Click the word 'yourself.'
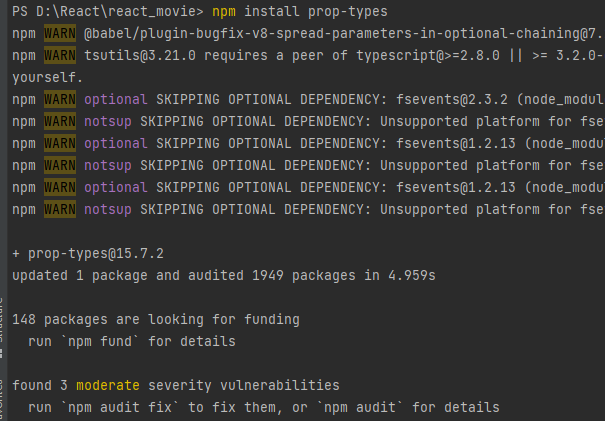The width and height of the screenshot is (605, 421). [x=47, y=78]
